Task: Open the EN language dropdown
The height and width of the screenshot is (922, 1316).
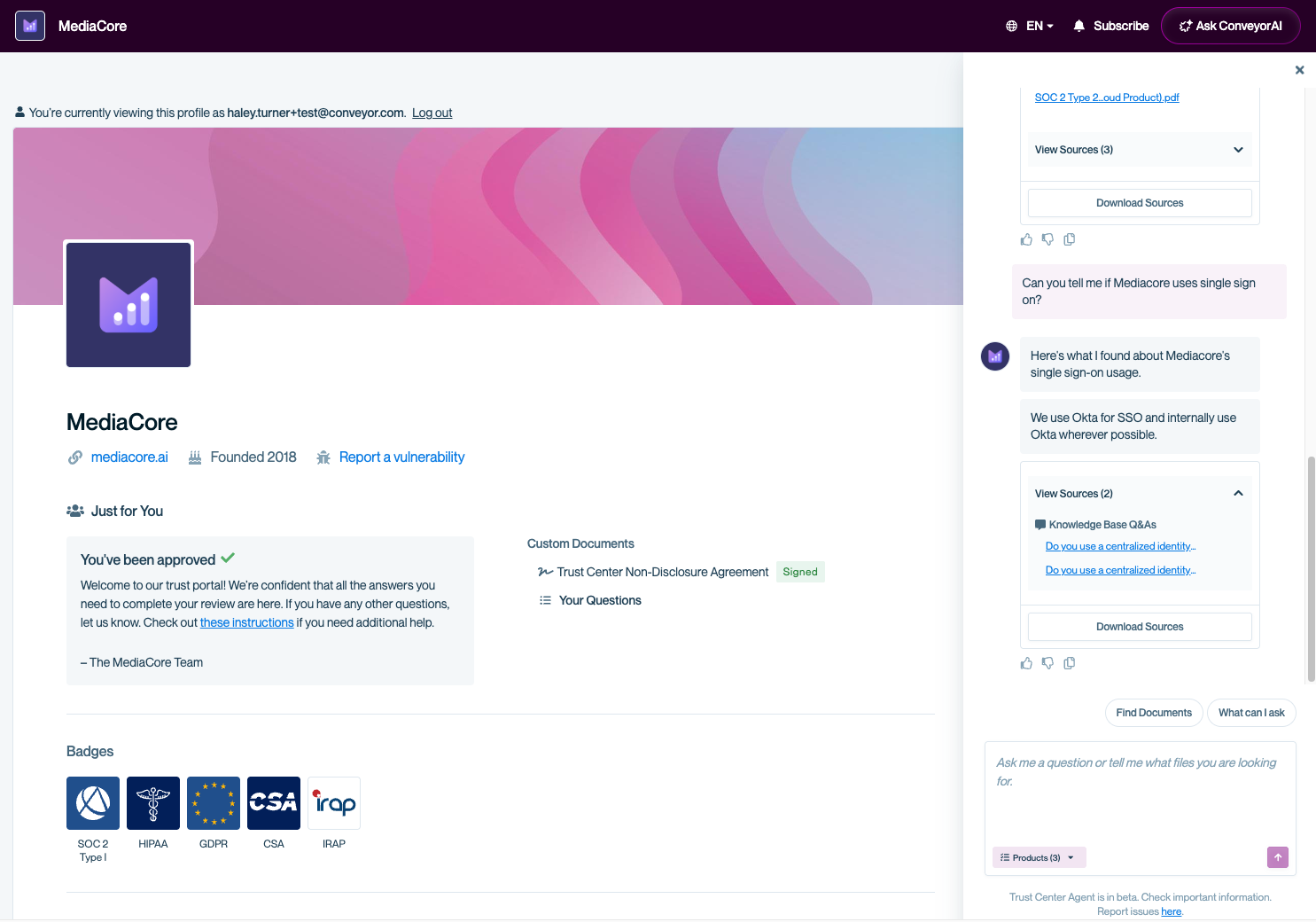Action: point(1030,26)
